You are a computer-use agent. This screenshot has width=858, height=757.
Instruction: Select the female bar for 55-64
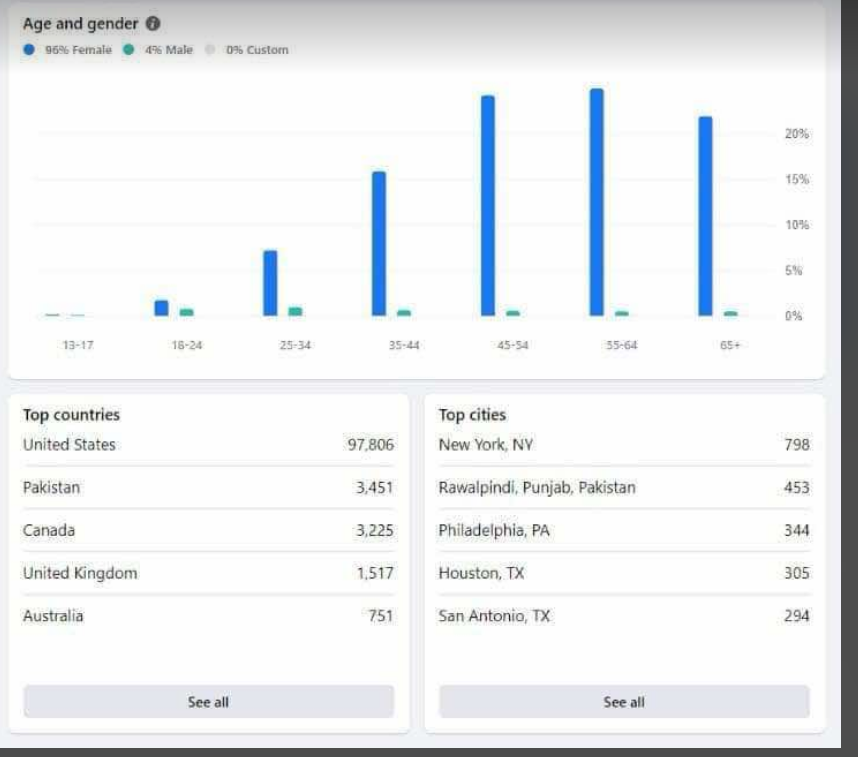point(597,202)
